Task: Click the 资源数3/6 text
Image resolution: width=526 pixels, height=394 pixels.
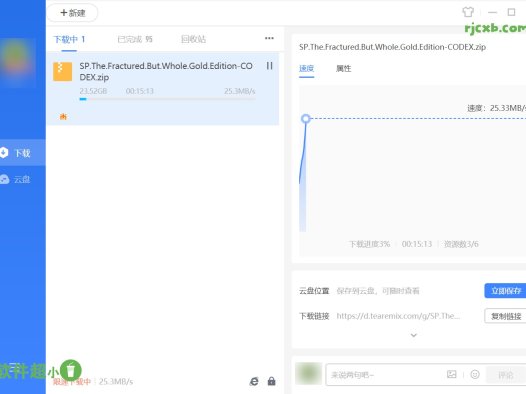Action: point(461,244)
